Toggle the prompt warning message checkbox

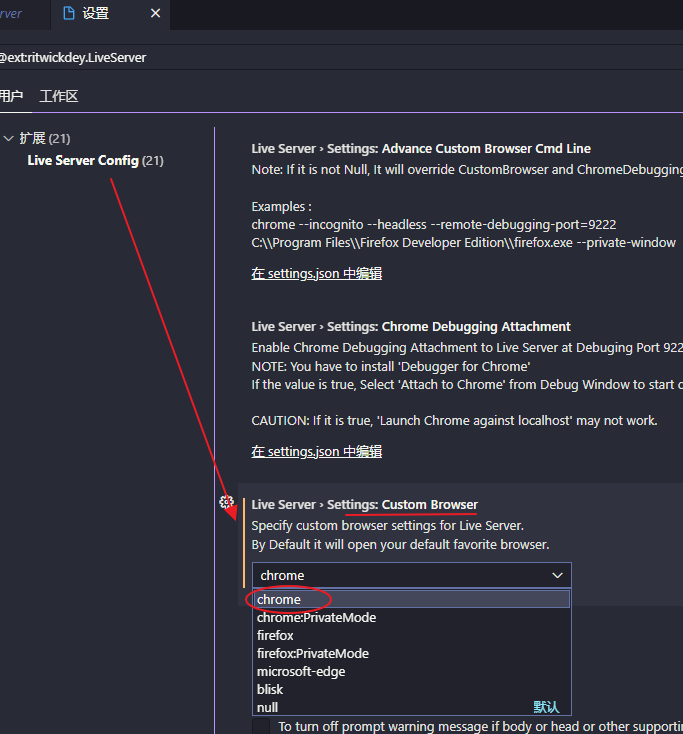[261, 727]
